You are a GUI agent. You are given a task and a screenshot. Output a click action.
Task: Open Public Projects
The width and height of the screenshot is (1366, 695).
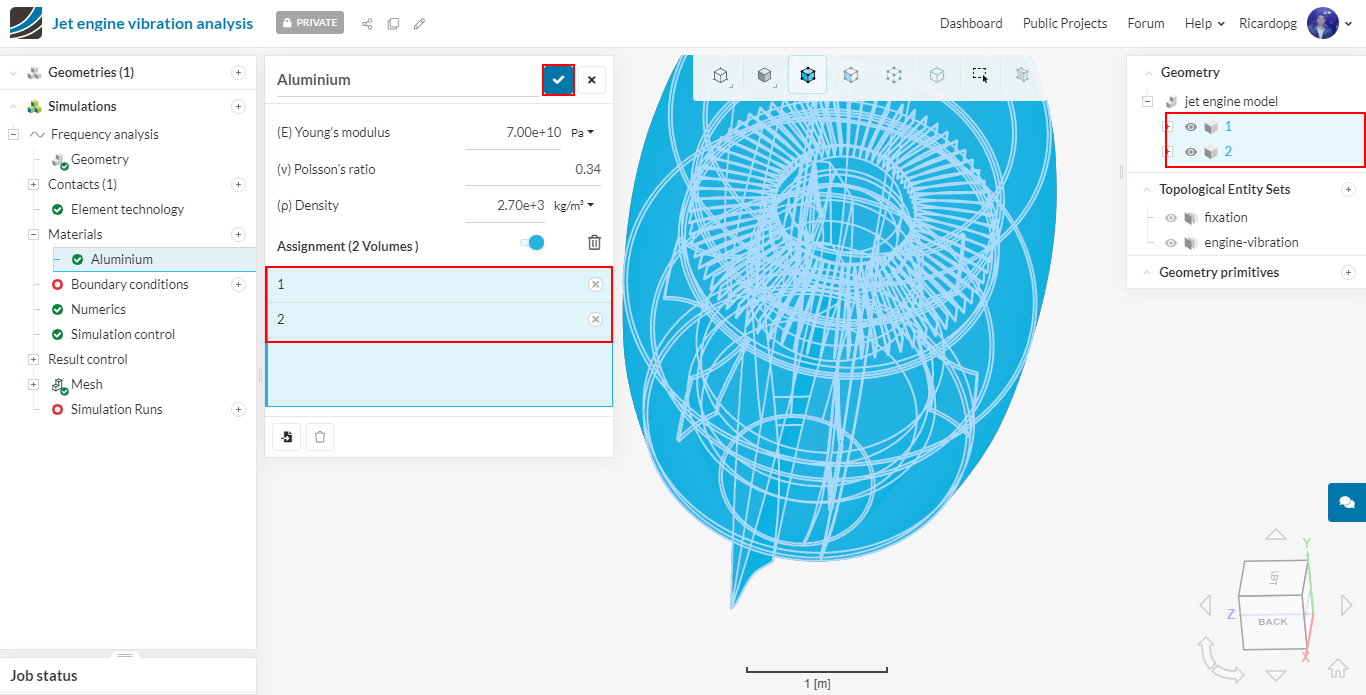1065,23
